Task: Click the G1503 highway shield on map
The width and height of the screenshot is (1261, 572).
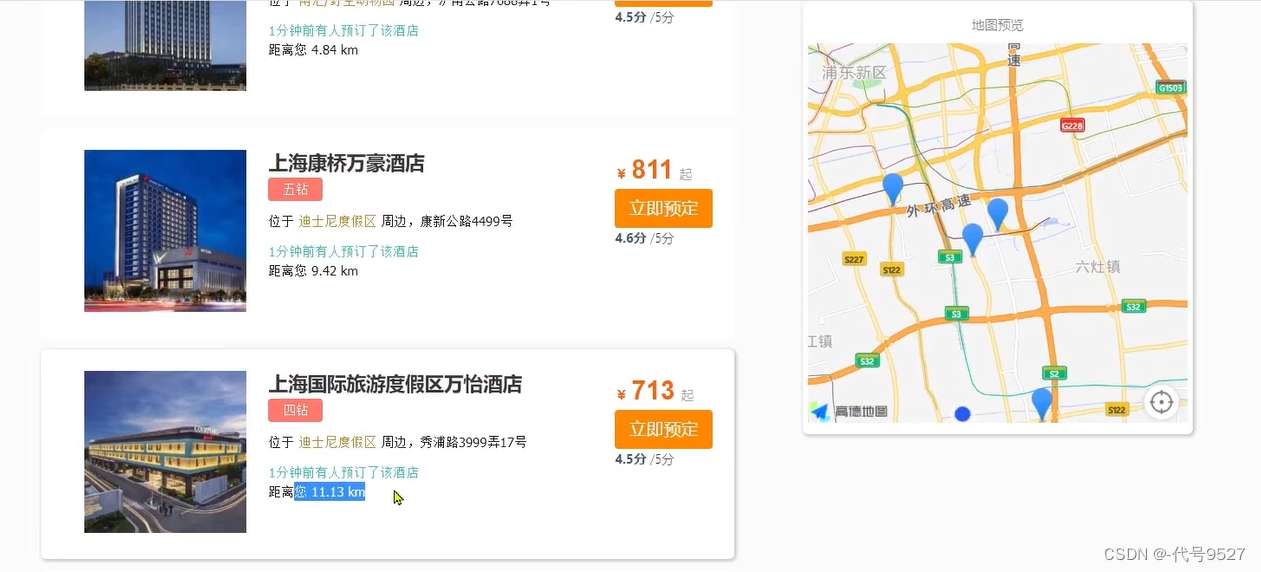Action: [x=1170, y=88]
